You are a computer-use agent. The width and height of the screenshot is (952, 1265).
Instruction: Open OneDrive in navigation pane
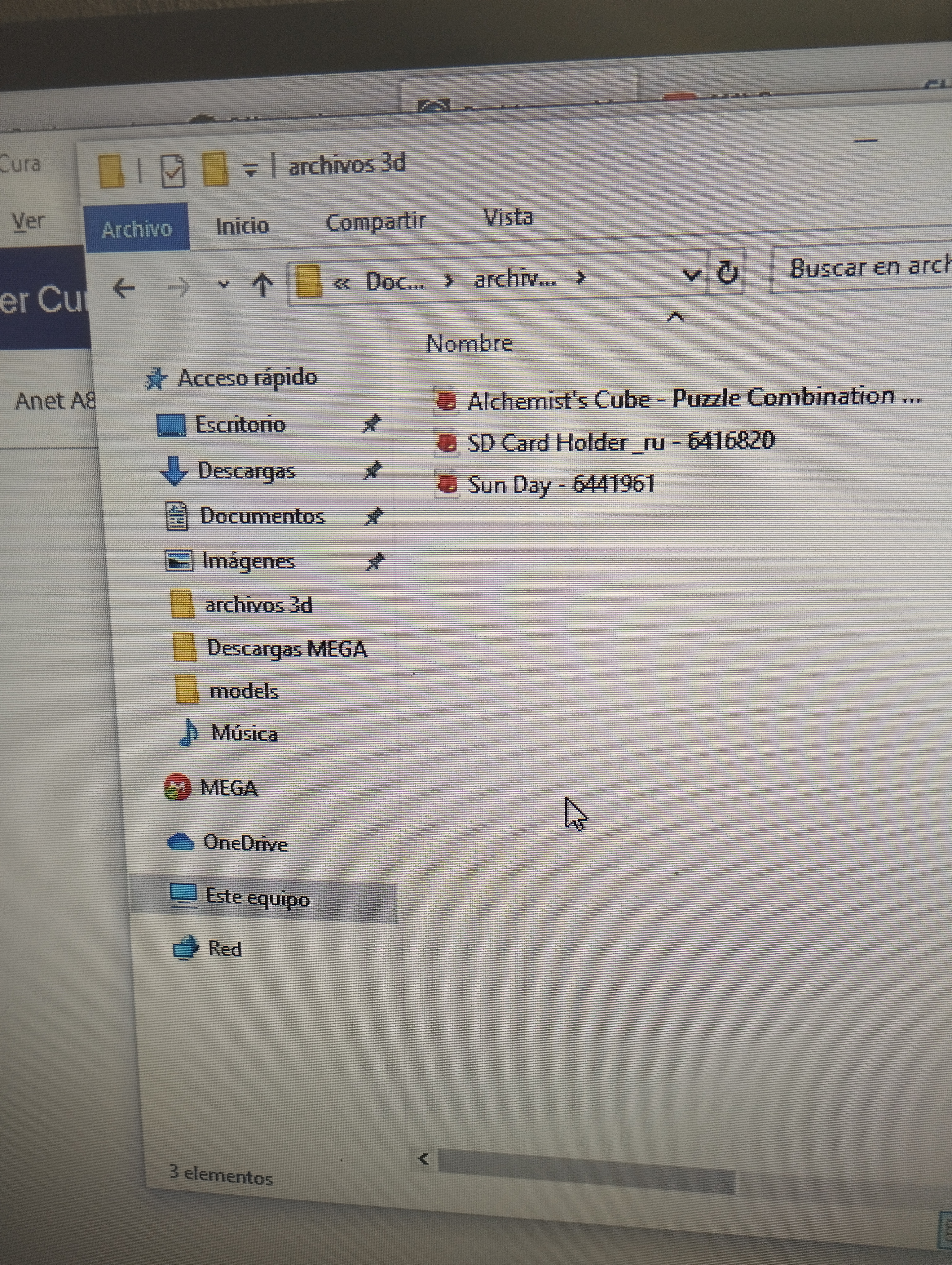[245, 843]
